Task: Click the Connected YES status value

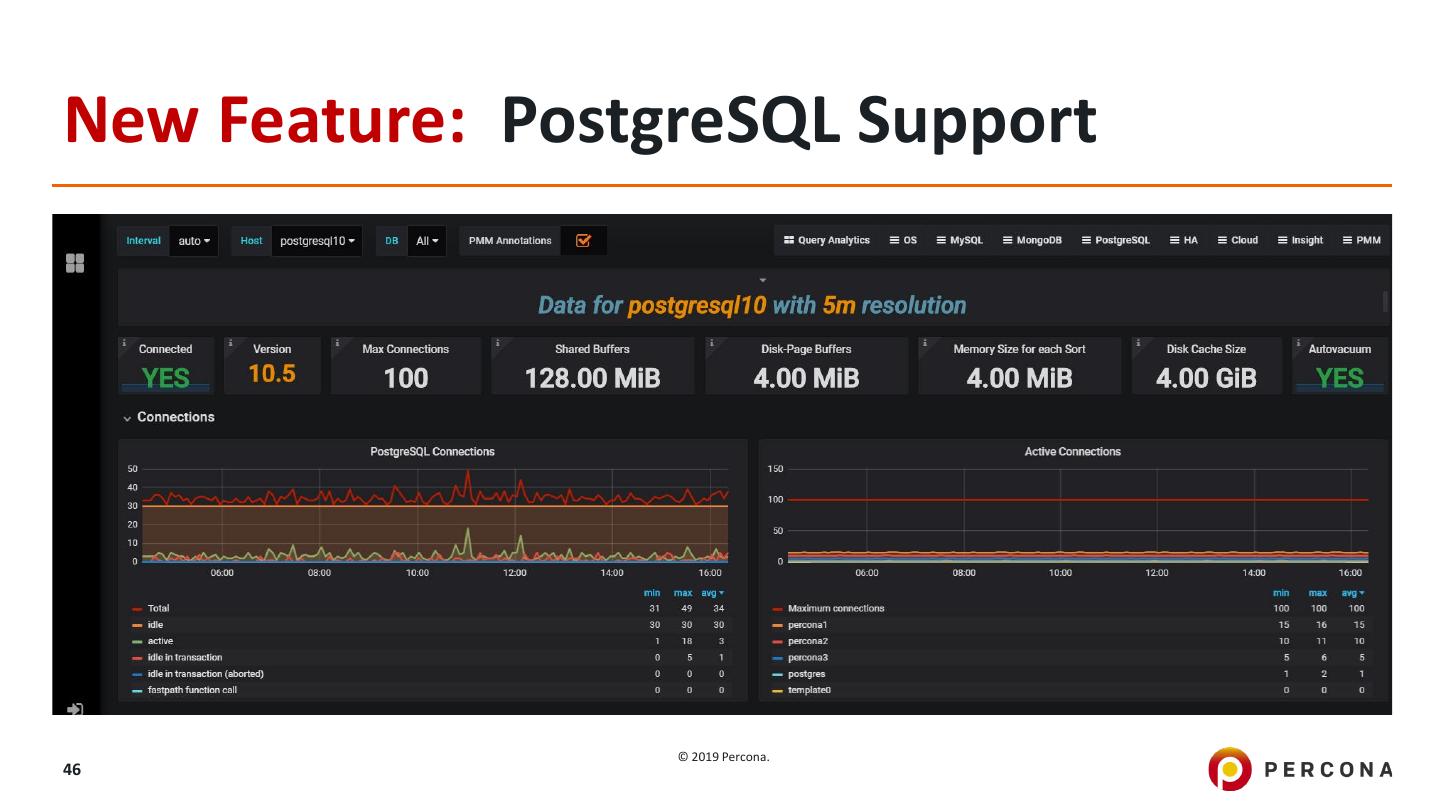Action: tap(165, 378)
